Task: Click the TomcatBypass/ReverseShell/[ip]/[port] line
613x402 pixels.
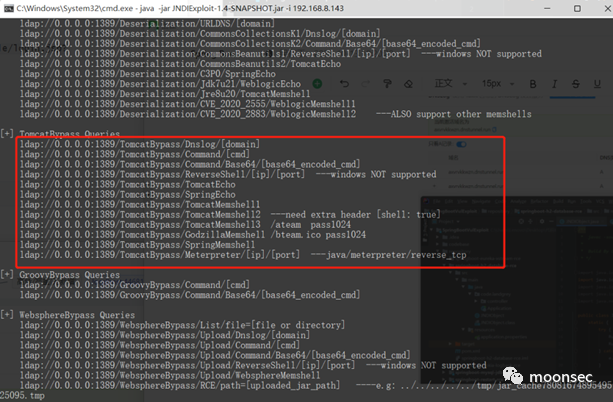Action: 228,174
